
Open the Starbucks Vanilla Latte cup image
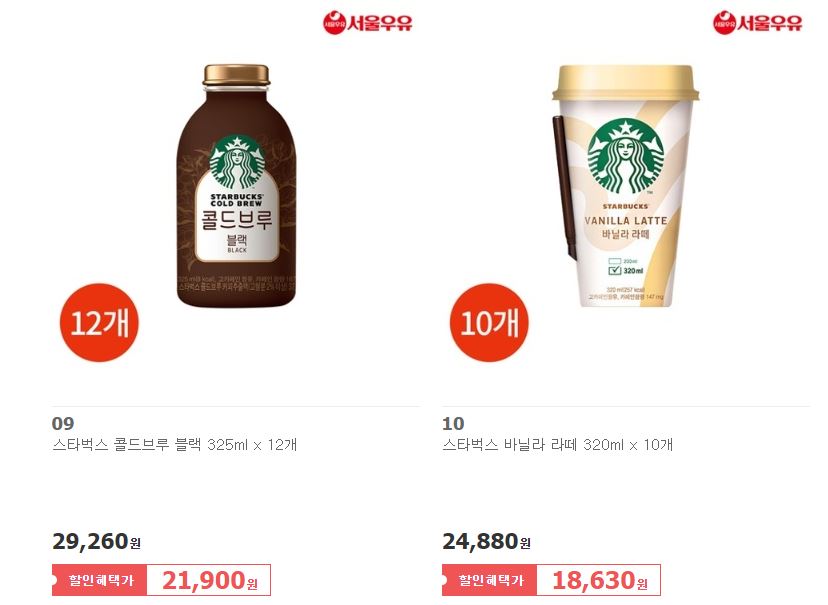click(625, 185)
